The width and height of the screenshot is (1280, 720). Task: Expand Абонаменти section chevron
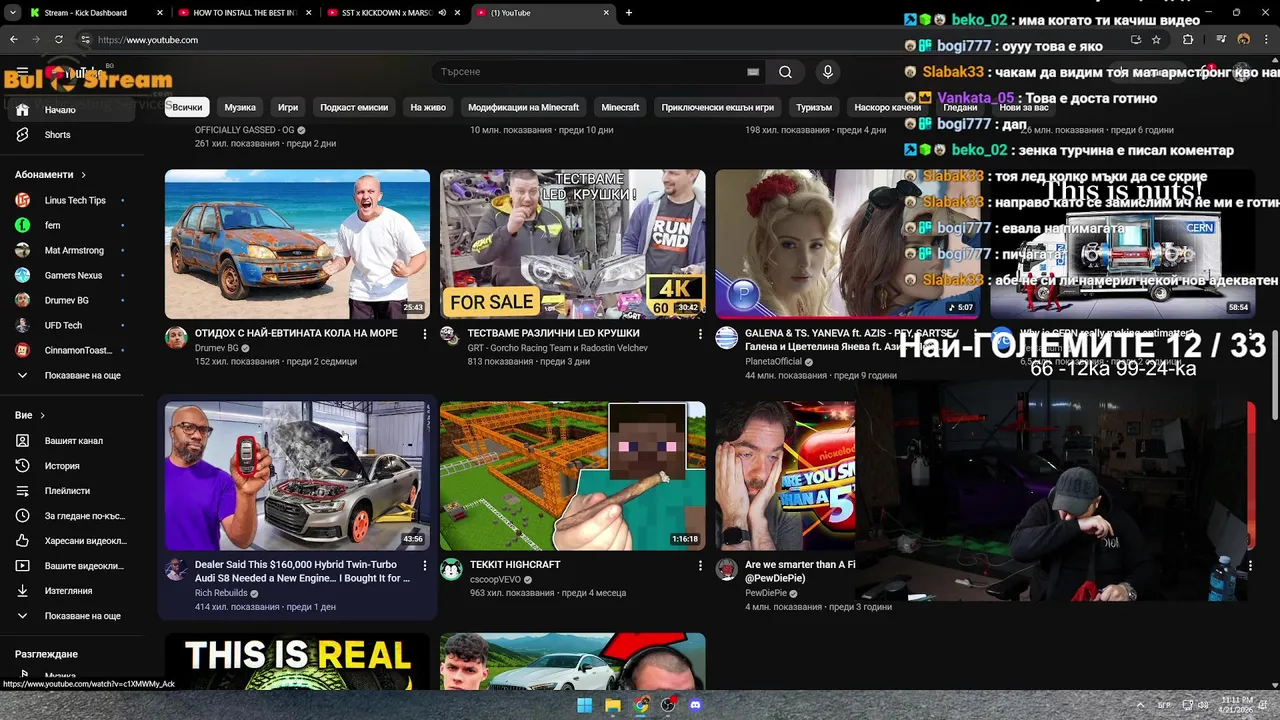tap(83, 175)
